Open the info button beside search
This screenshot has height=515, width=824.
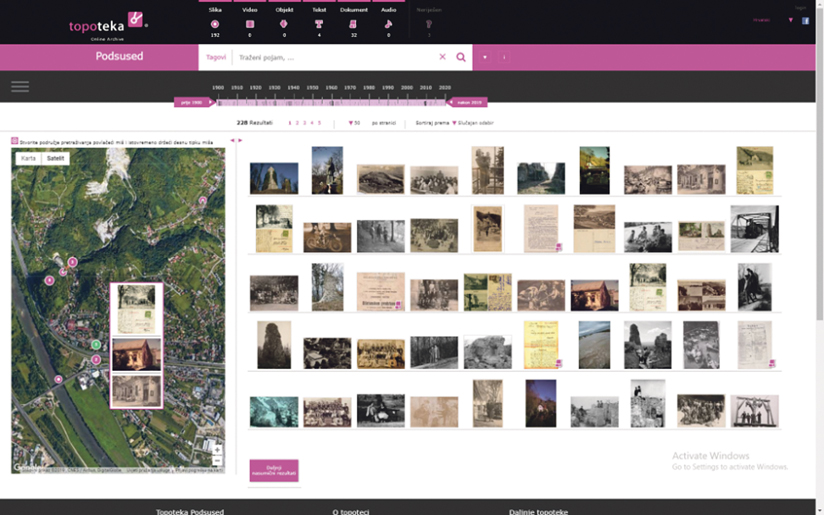[503, 57]
